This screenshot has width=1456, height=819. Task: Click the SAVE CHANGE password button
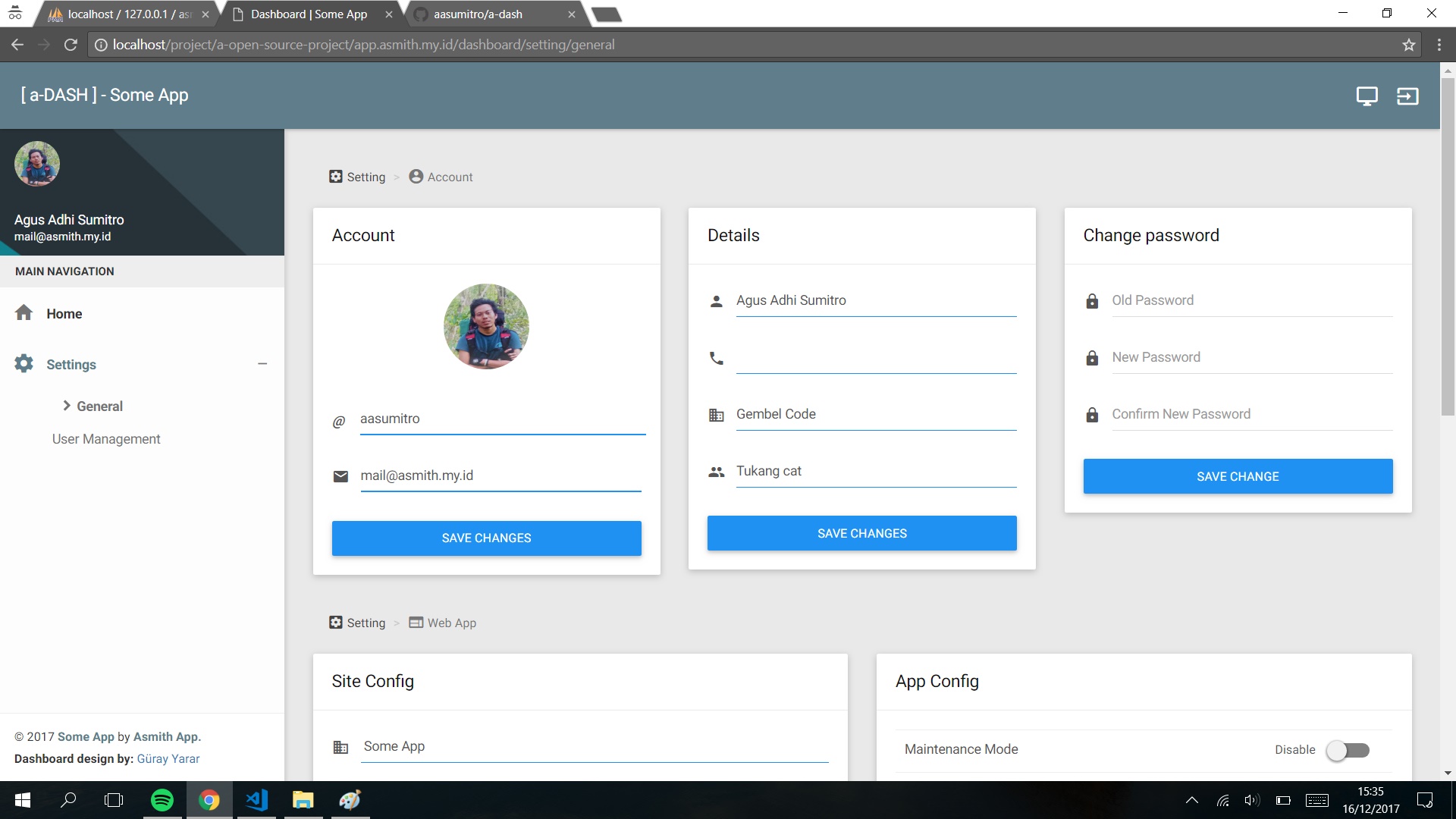click(1238, 476)
